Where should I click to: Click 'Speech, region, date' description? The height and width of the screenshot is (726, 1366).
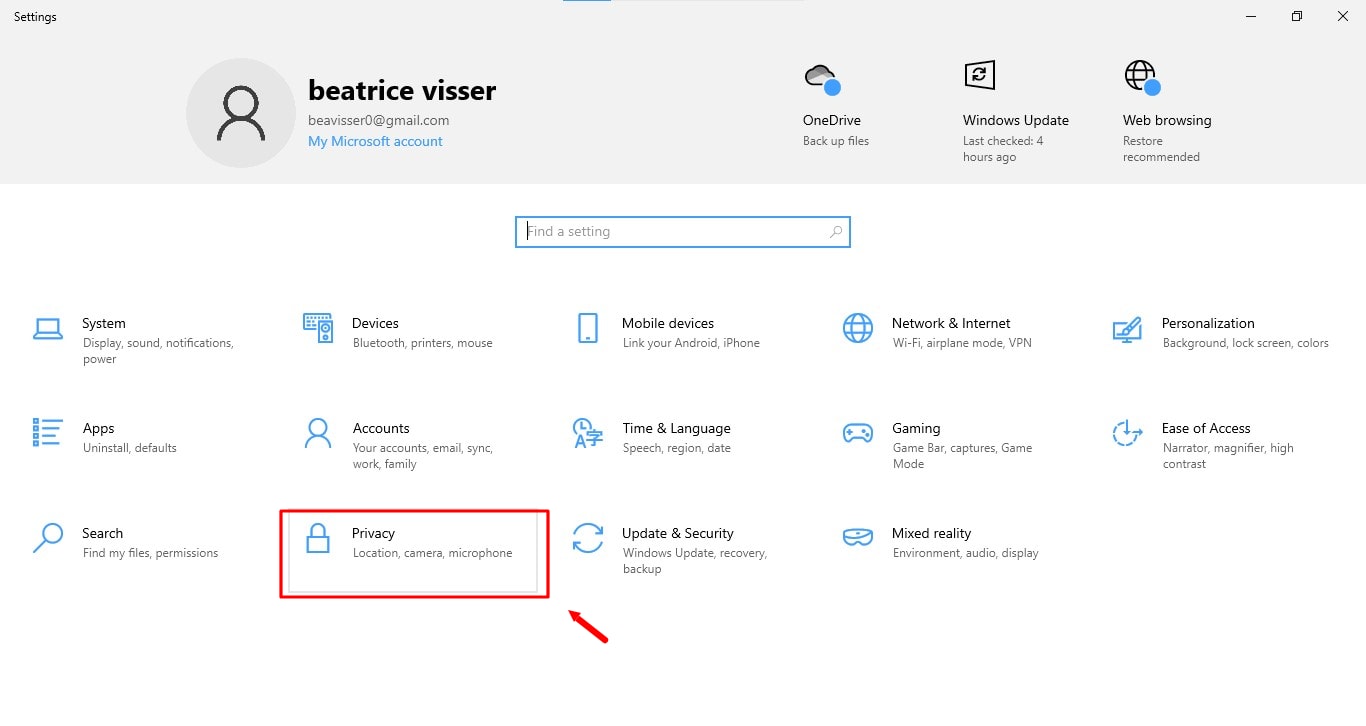[x=677, y=448]
